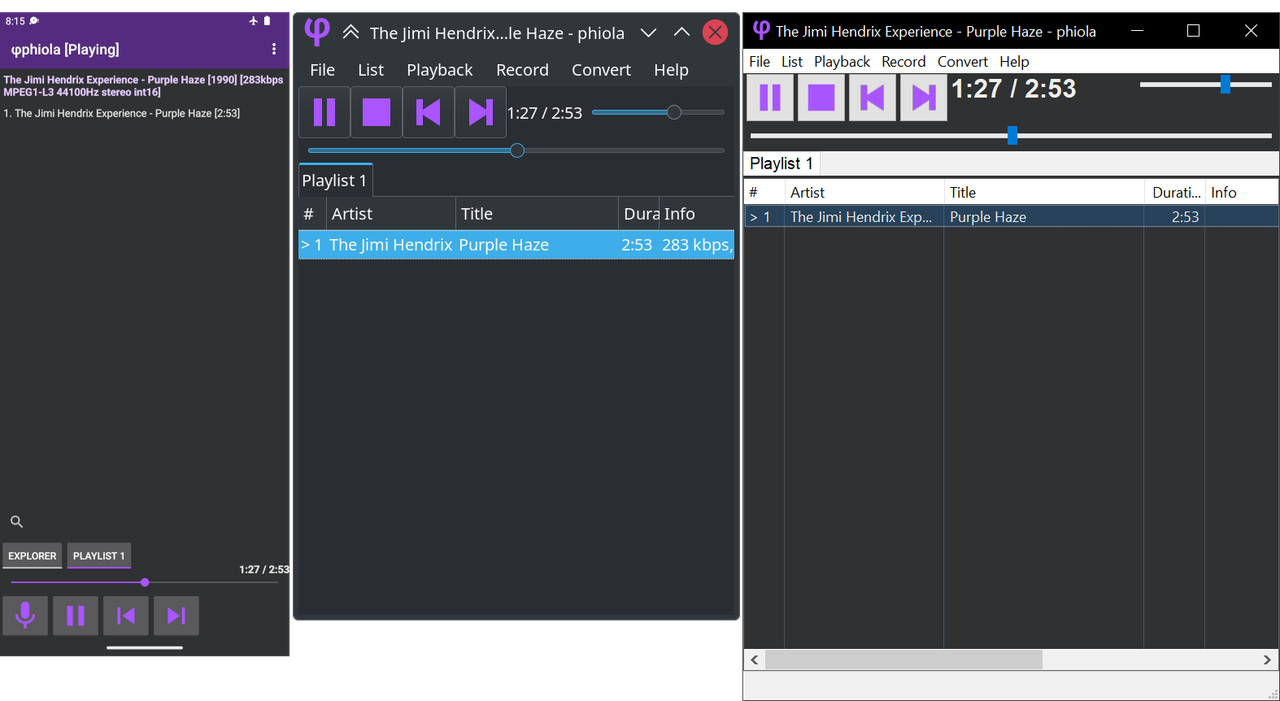The width and height of the screenshot is (1280, 701).
Task: Select the Playlist 1 tab in Linux window
Action: point(335,180)
